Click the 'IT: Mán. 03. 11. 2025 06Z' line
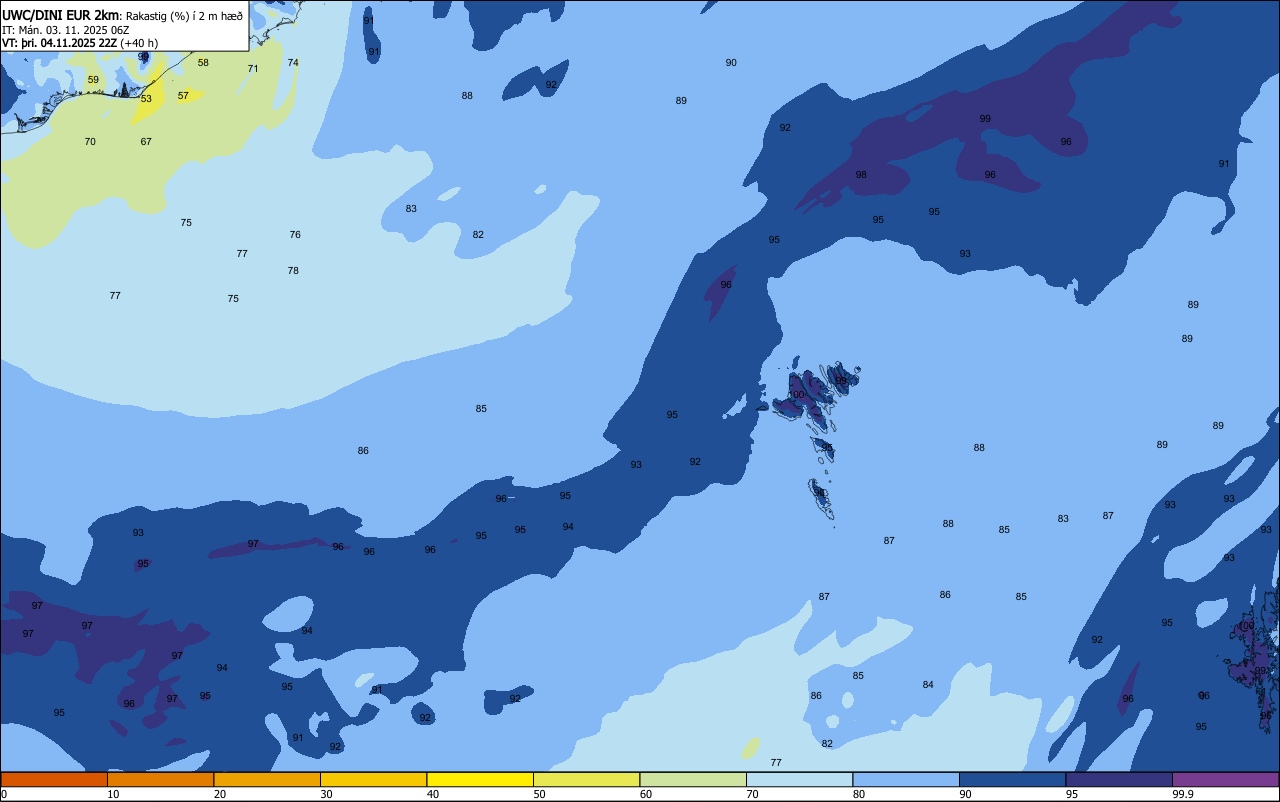Viewport: 1280px width, 802px height. point(66,30)
